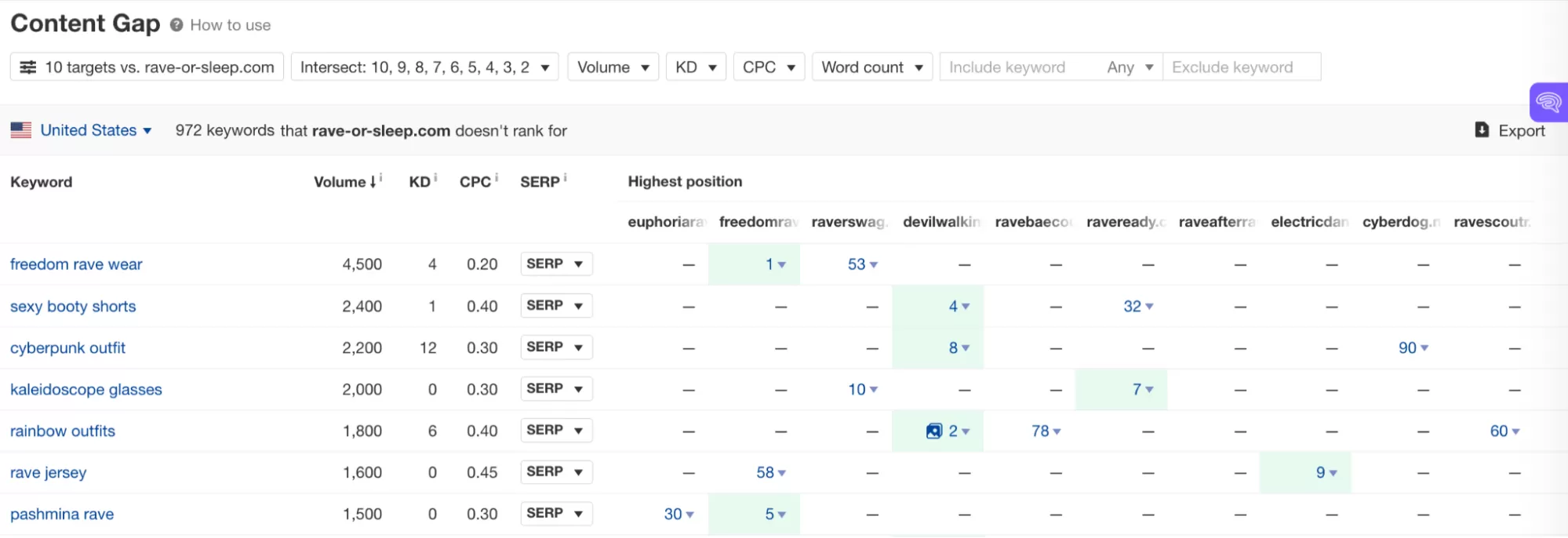This screenshot has width=1568, height=538.
Task: Open the kaleidoscope glasses keyword link
Action: (x=86, y=390)
